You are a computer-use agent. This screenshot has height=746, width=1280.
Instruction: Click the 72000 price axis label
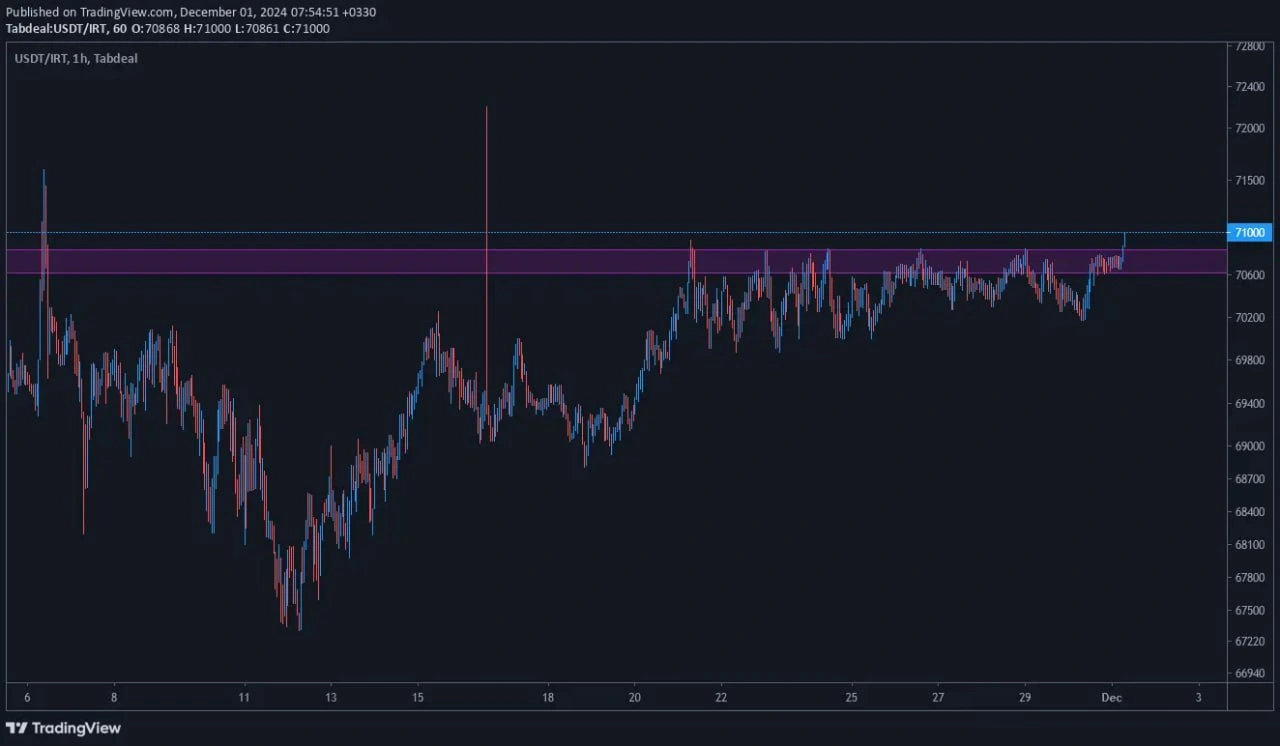(x=1250, y=128)
